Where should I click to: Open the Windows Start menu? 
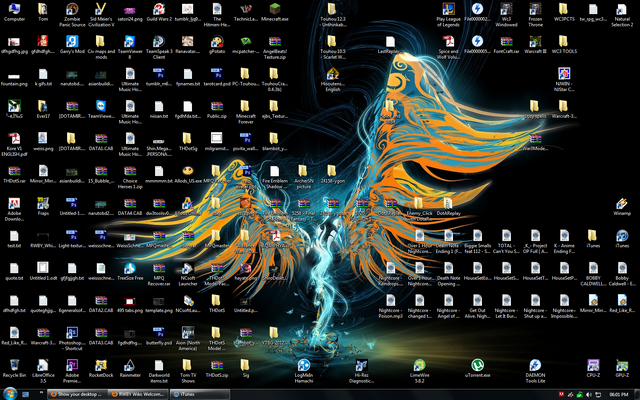point(10,394)
